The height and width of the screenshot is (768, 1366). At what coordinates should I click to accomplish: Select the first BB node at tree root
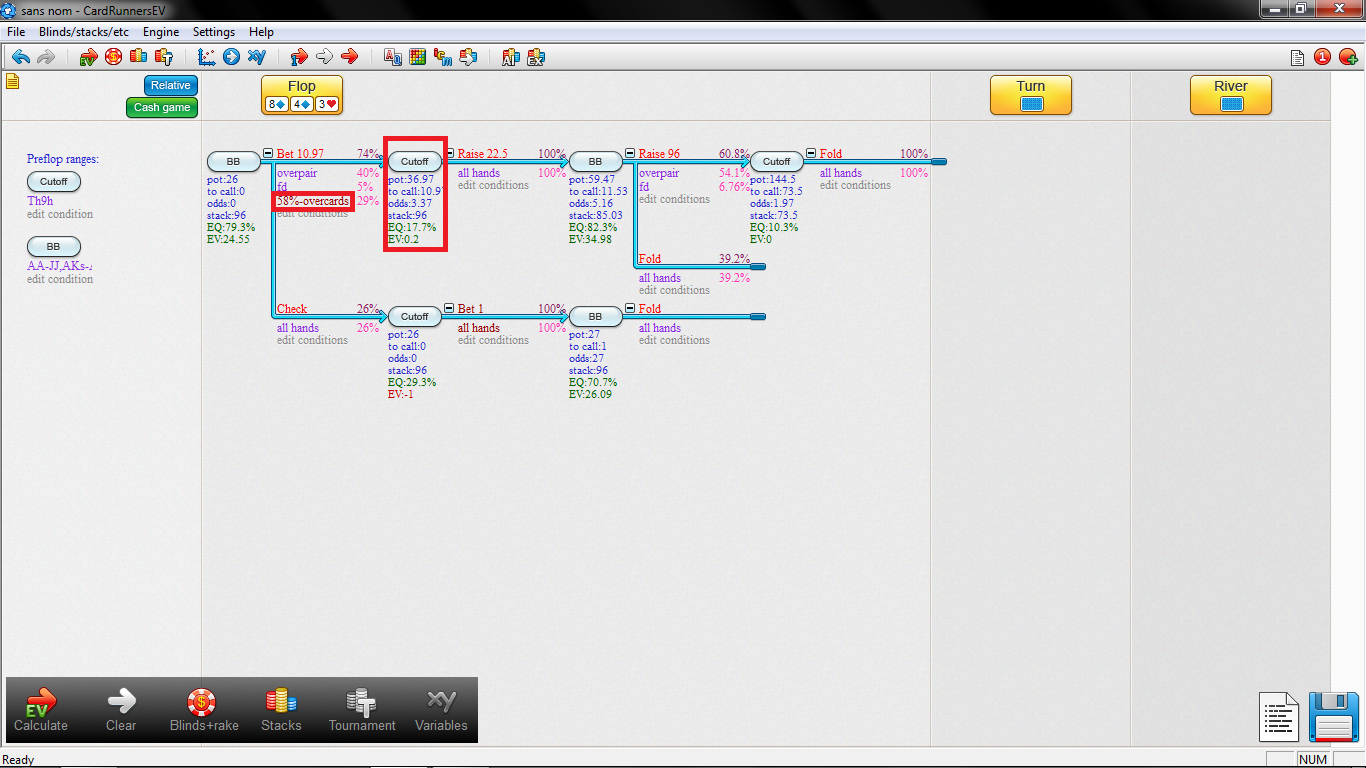pyautogui.click(x=234, y=162)
